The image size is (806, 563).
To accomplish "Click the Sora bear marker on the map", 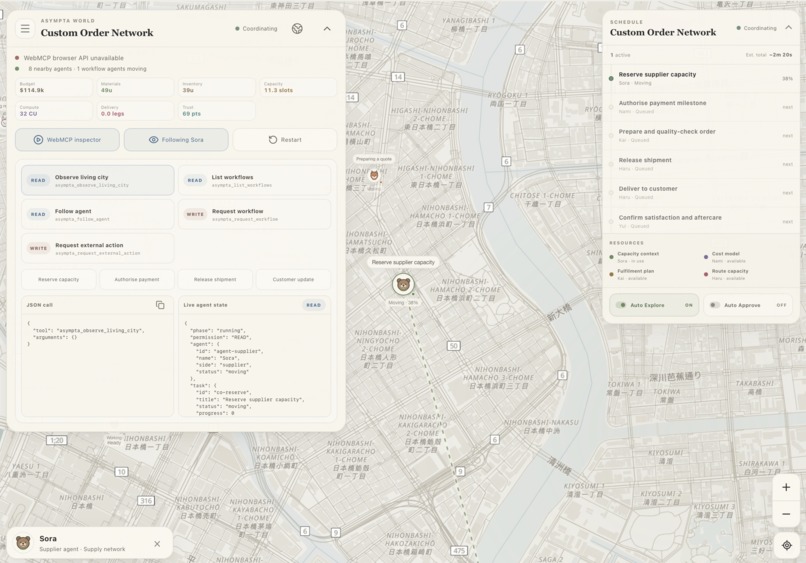I will coord(404,284).
